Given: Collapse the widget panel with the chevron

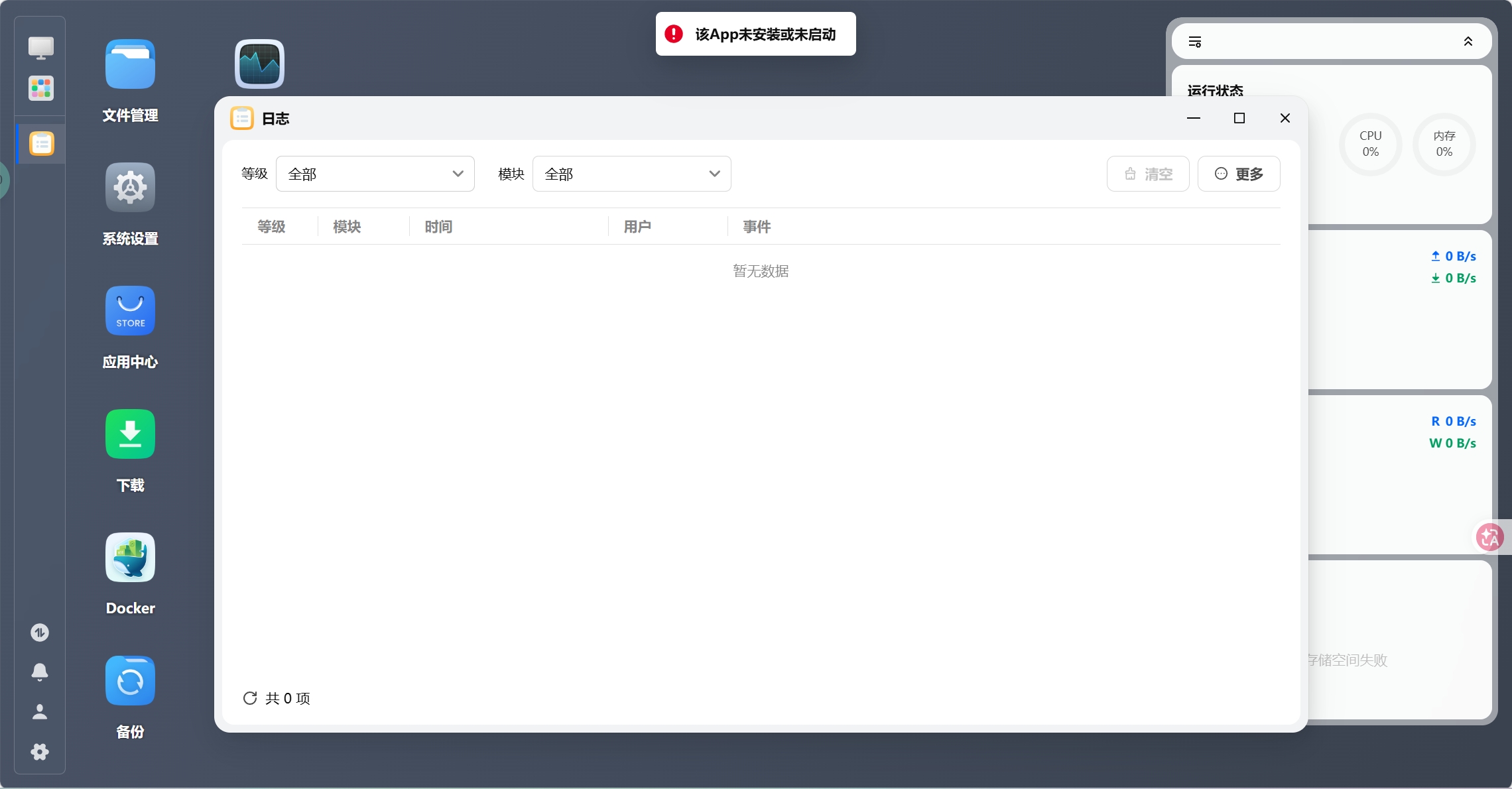Looking at the screenshot, I should (1468, 42).
